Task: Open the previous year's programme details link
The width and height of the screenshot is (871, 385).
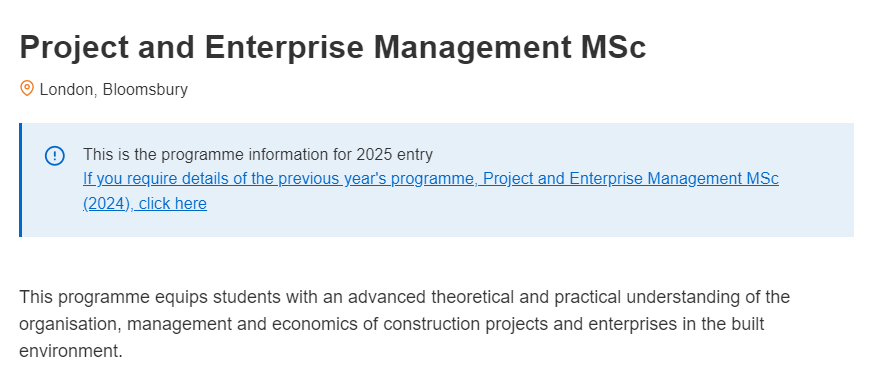Action: [x=431, y=191]
